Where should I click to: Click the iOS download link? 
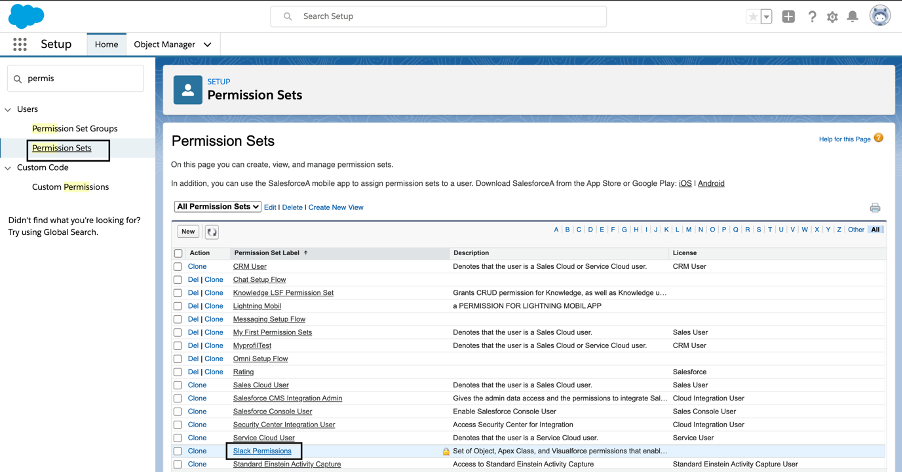coord(685,183)
